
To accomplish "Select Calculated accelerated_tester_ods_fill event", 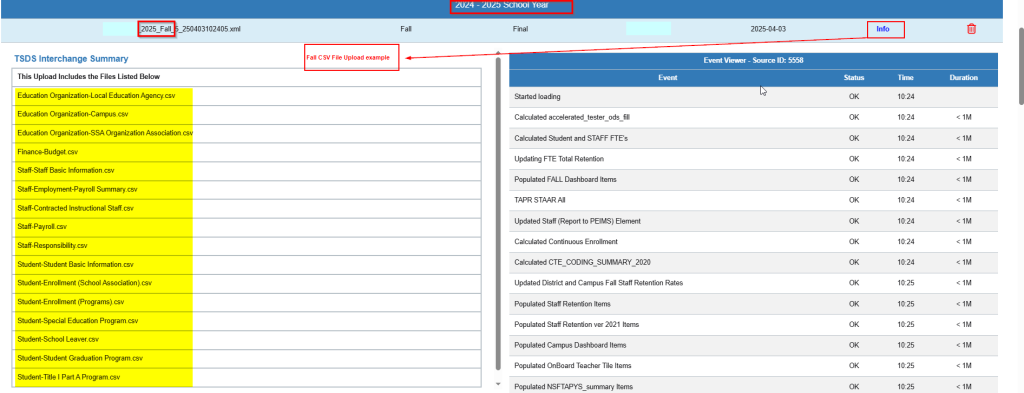I will coord(753,118).
